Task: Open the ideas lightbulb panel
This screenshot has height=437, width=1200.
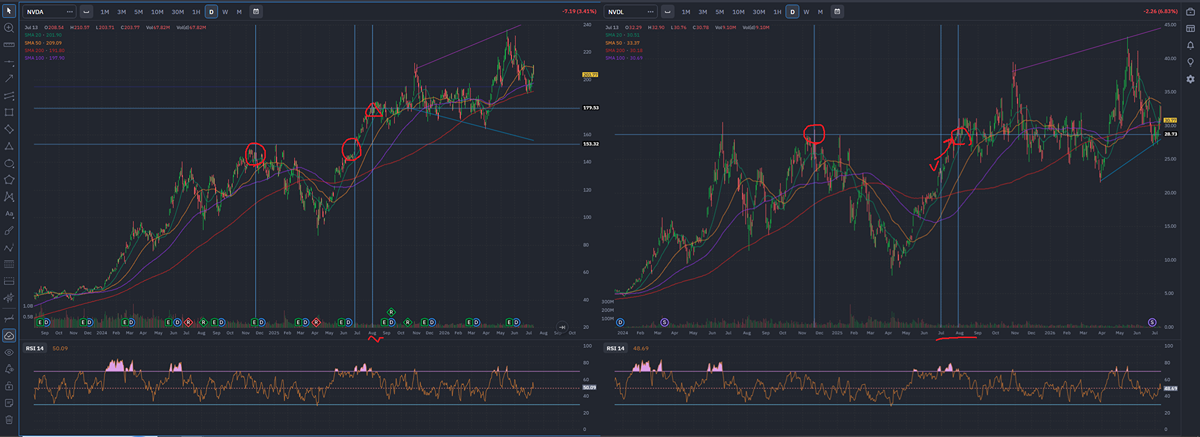Action: click(x=1190, y=62)
